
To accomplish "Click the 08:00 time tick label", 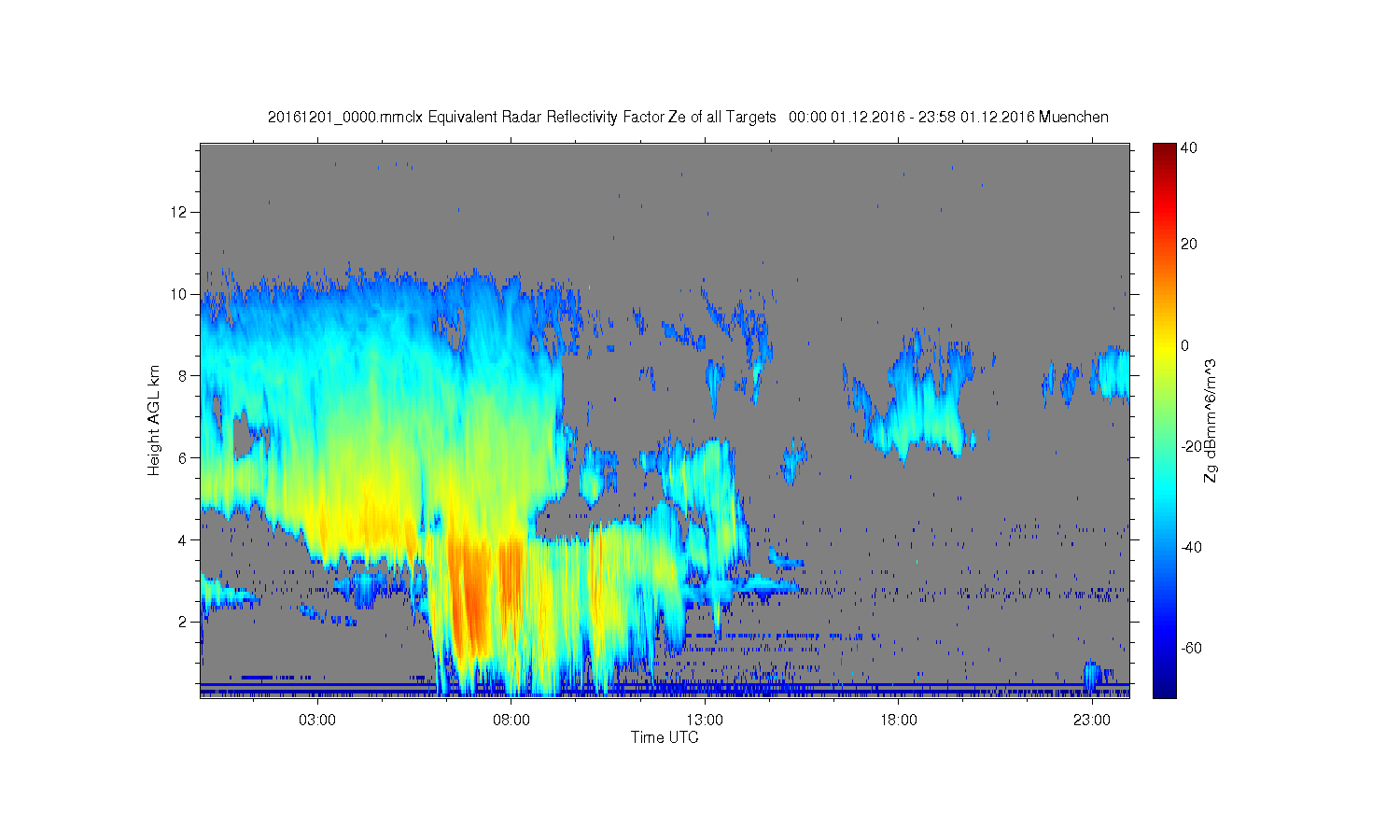I will (511, 721).
